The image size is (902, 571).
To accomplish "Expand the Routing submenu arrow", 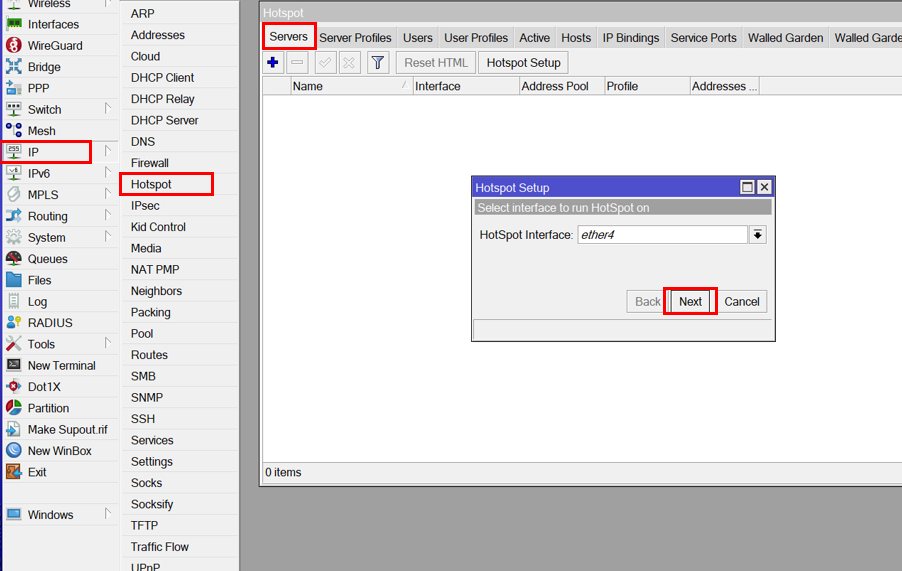I will click(108, 215).
